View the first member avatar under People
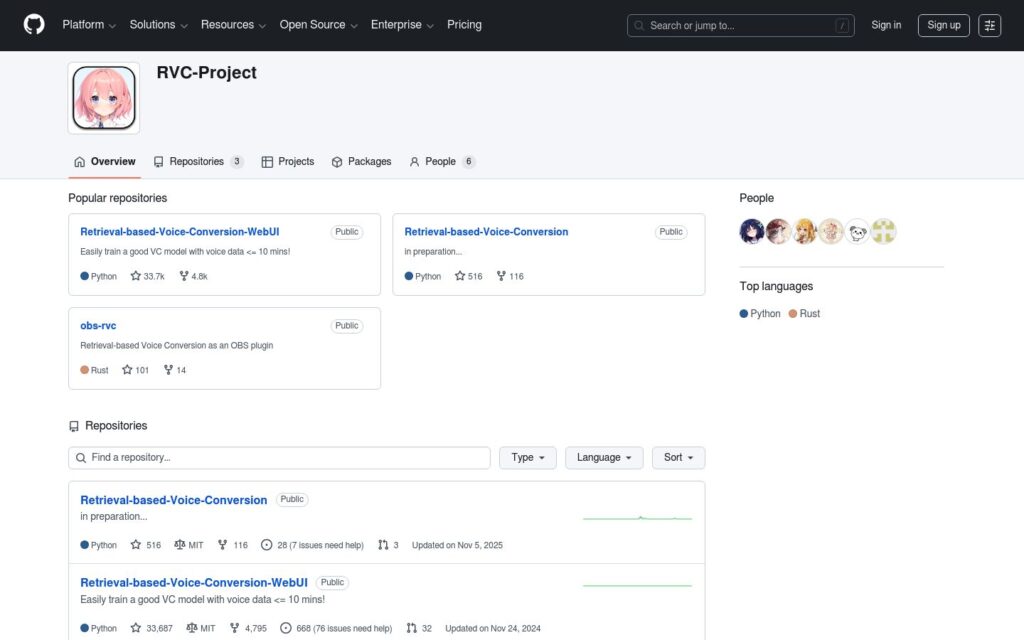 tap(752, 231)
